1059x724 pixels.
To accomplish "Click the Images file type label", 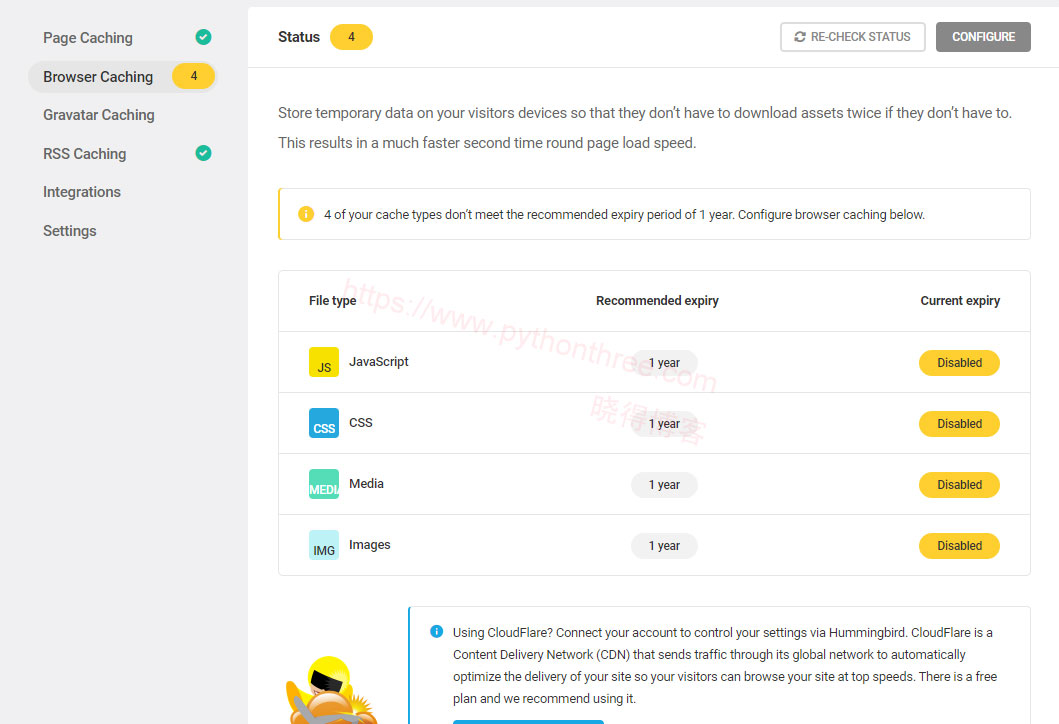I will click(369, 544).
